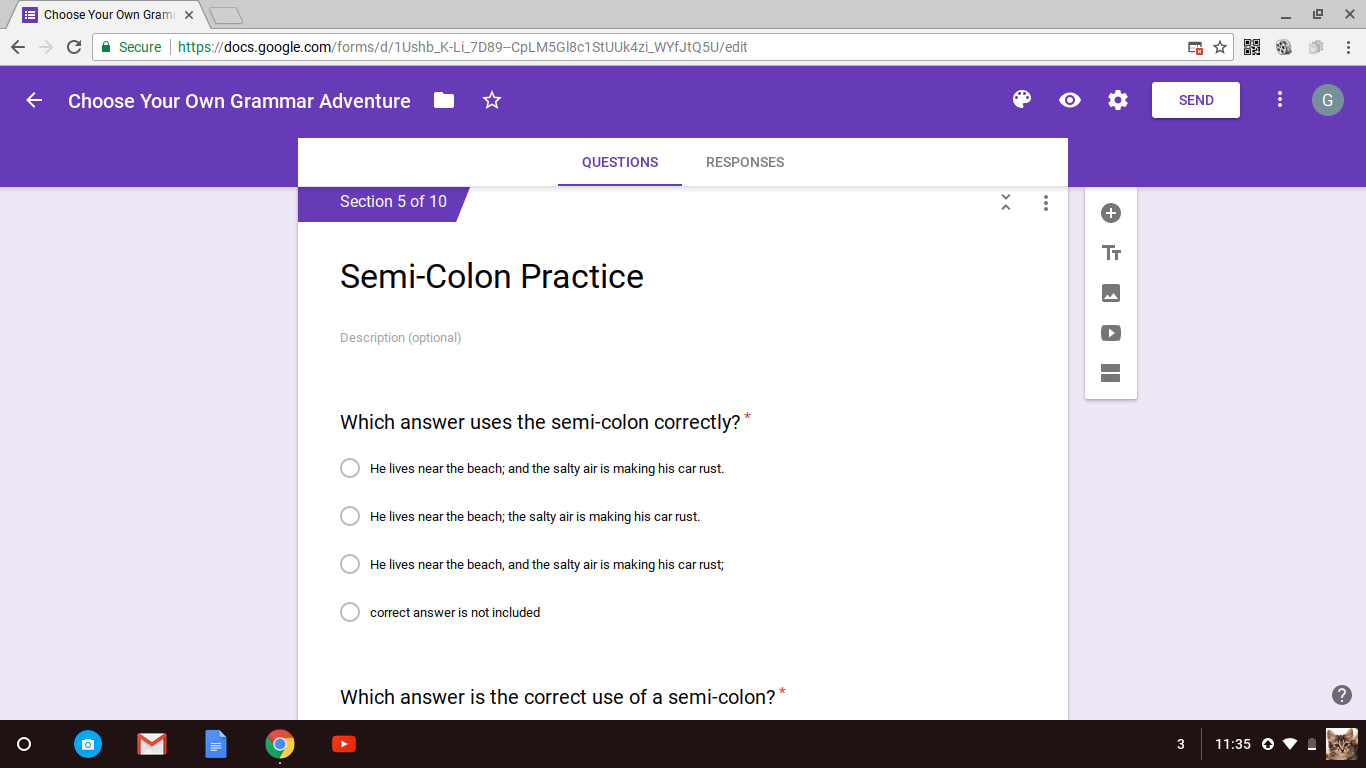
Task: Move form to folder icon
Action: point(444,100)
